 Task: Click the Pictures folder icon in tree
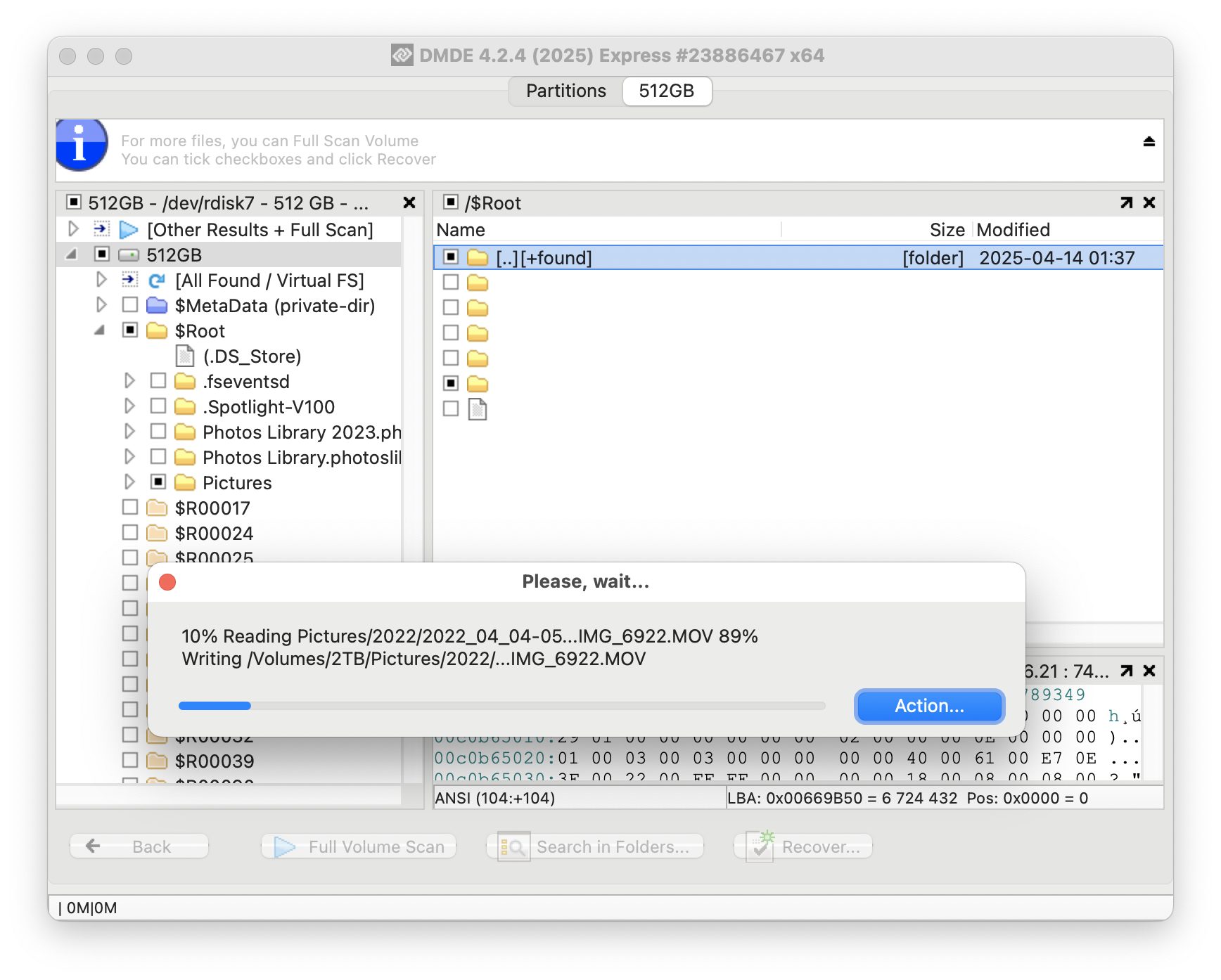(x=185, y=482)
